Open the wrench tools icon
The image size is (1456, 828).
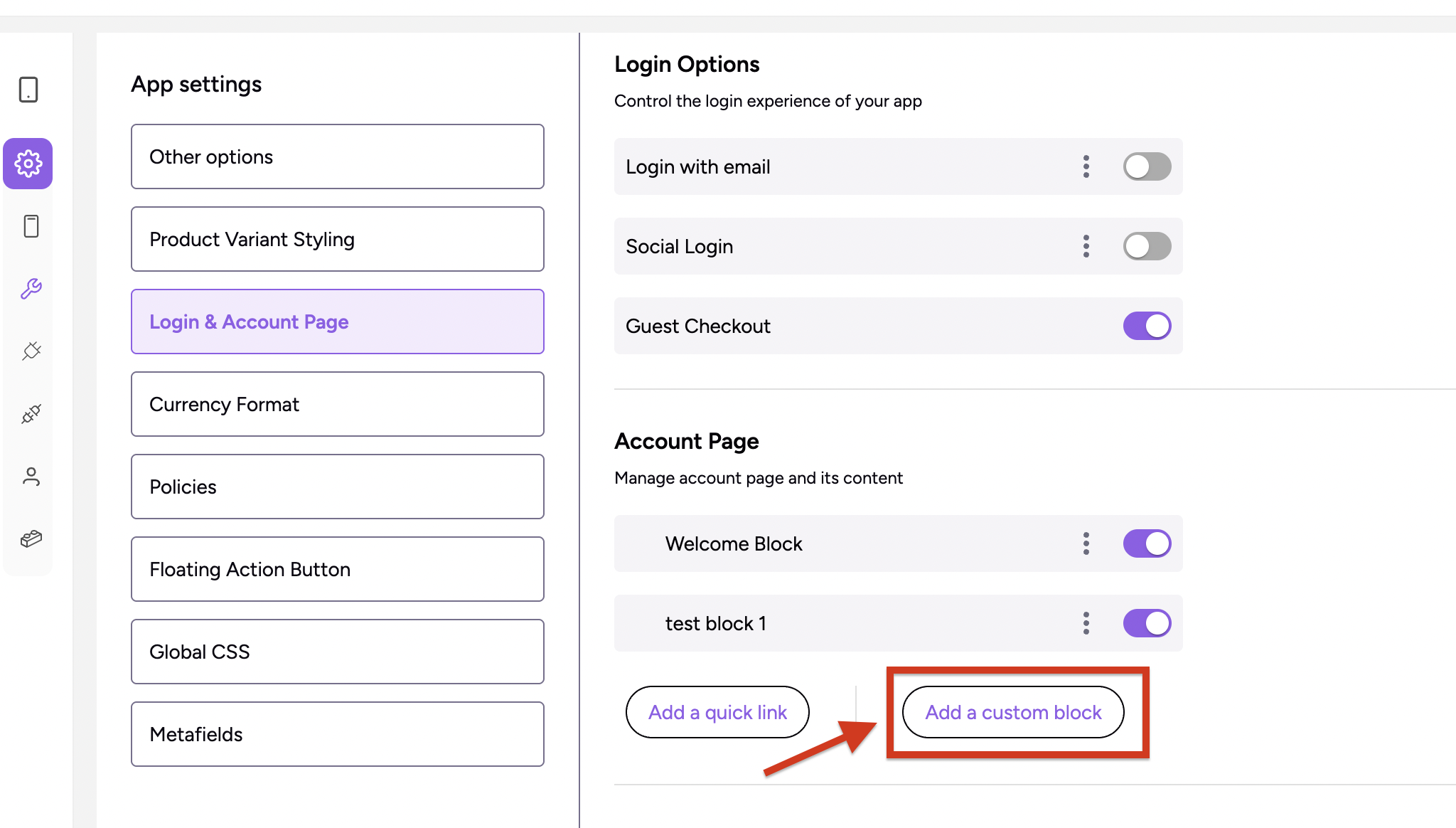pos(31,289)
